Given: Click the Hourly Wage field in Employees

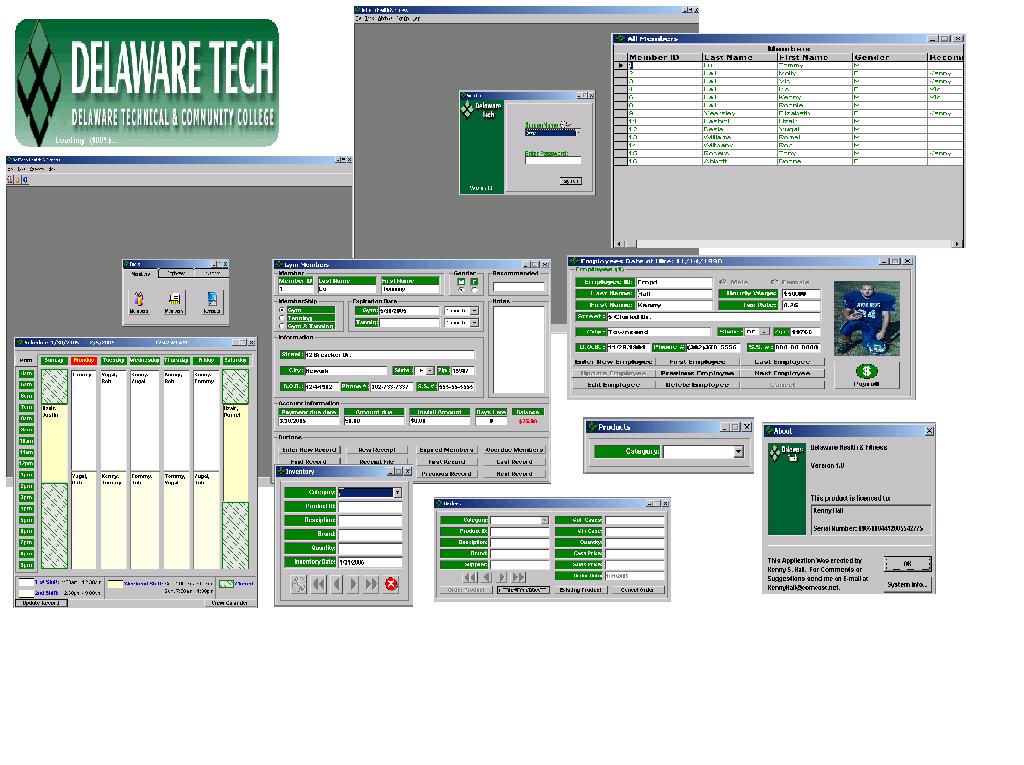Looking at the screenshot, I should [x=801, y=294].
